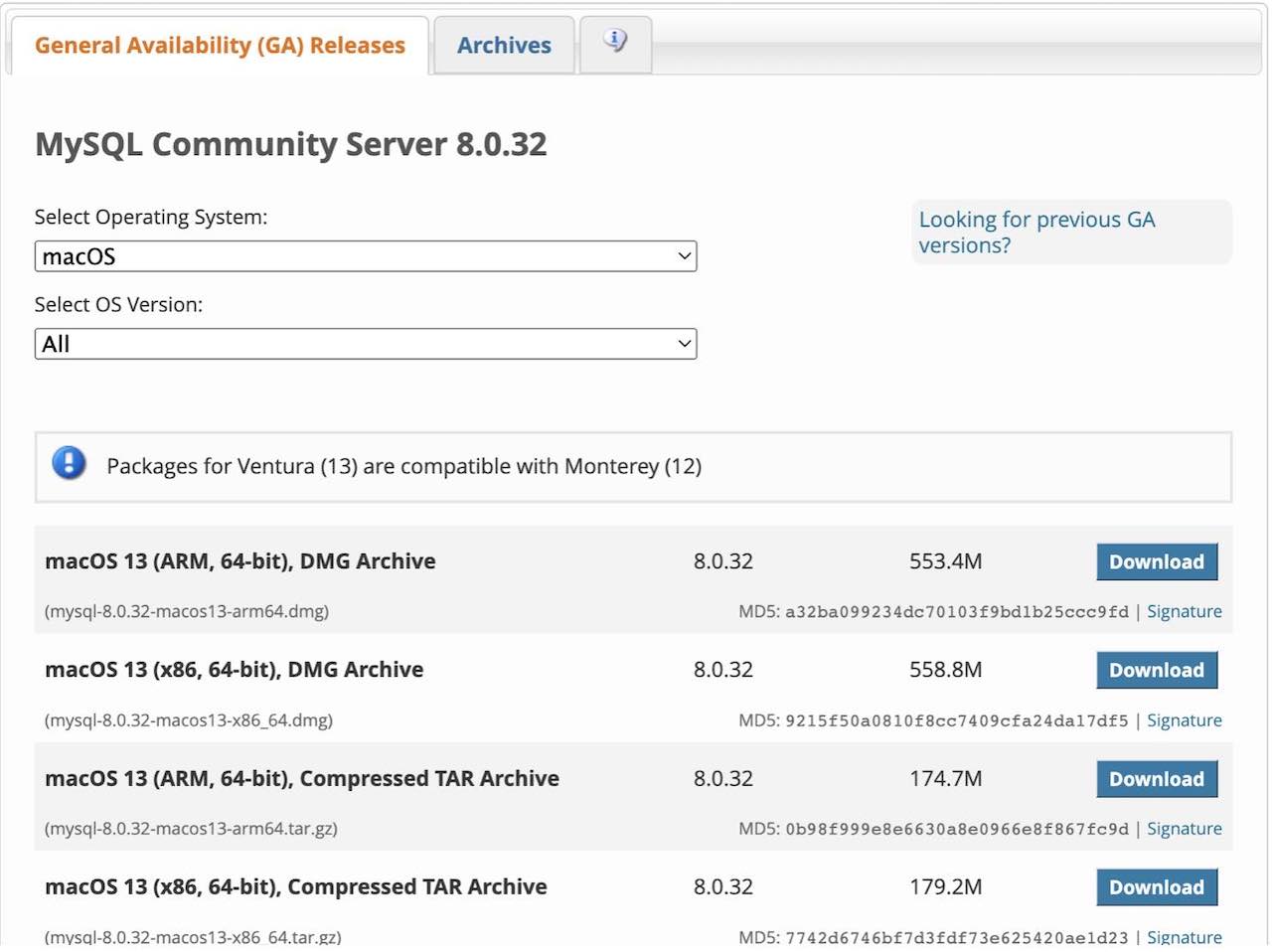Click the MySQL Community Server 8.0.32 heading
Screen dimensions: 1274x952
291,145
